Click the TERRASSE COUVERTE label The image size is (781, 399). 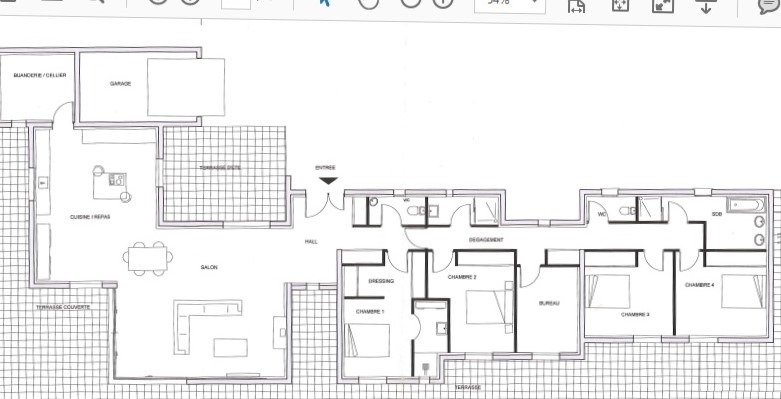point(63,307)
